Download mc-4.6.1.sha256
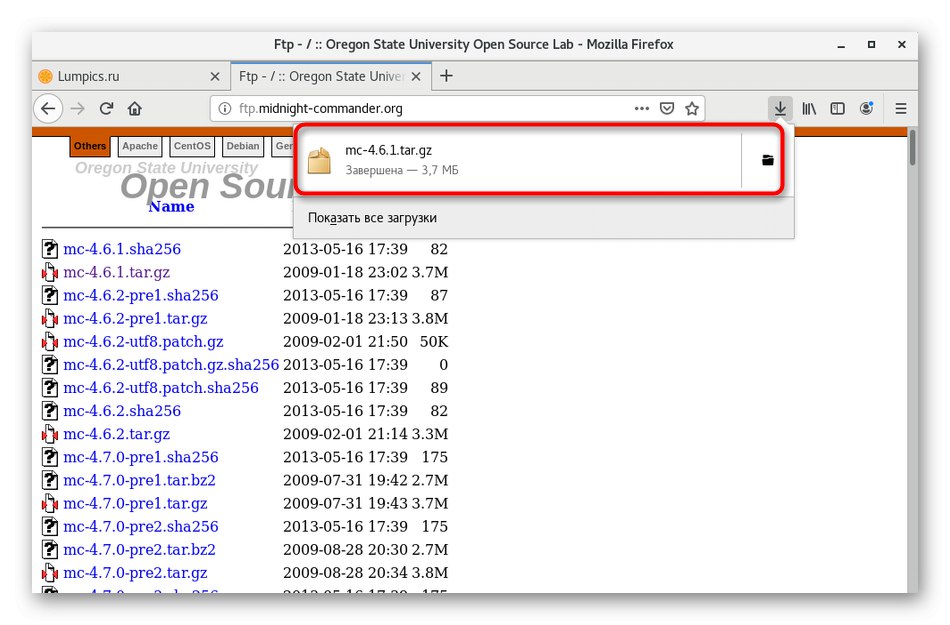The image size is (950, 625). pyautogui.click(x=122, y=249)
